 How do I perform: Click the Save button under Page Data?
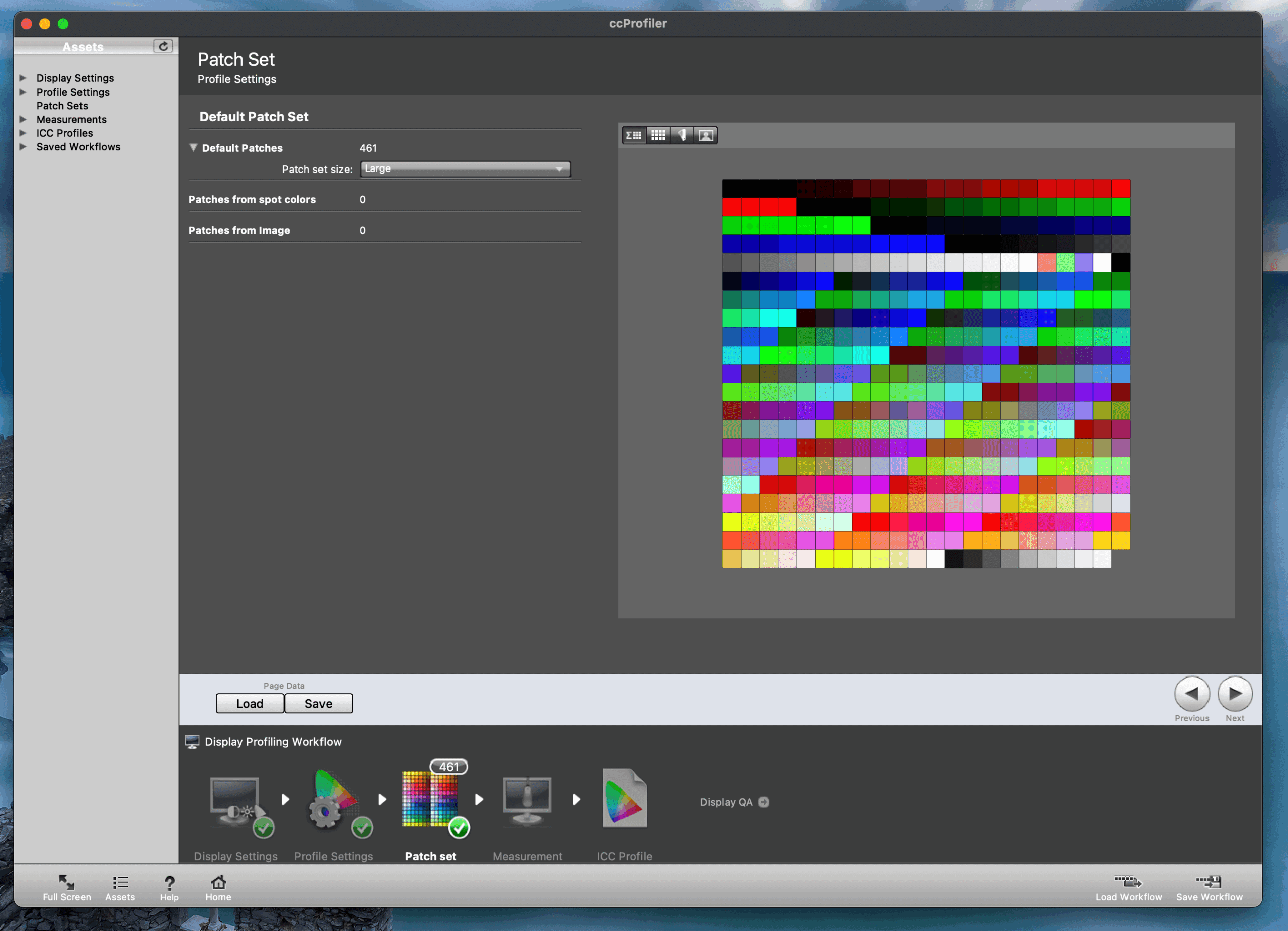click(318, 703)
